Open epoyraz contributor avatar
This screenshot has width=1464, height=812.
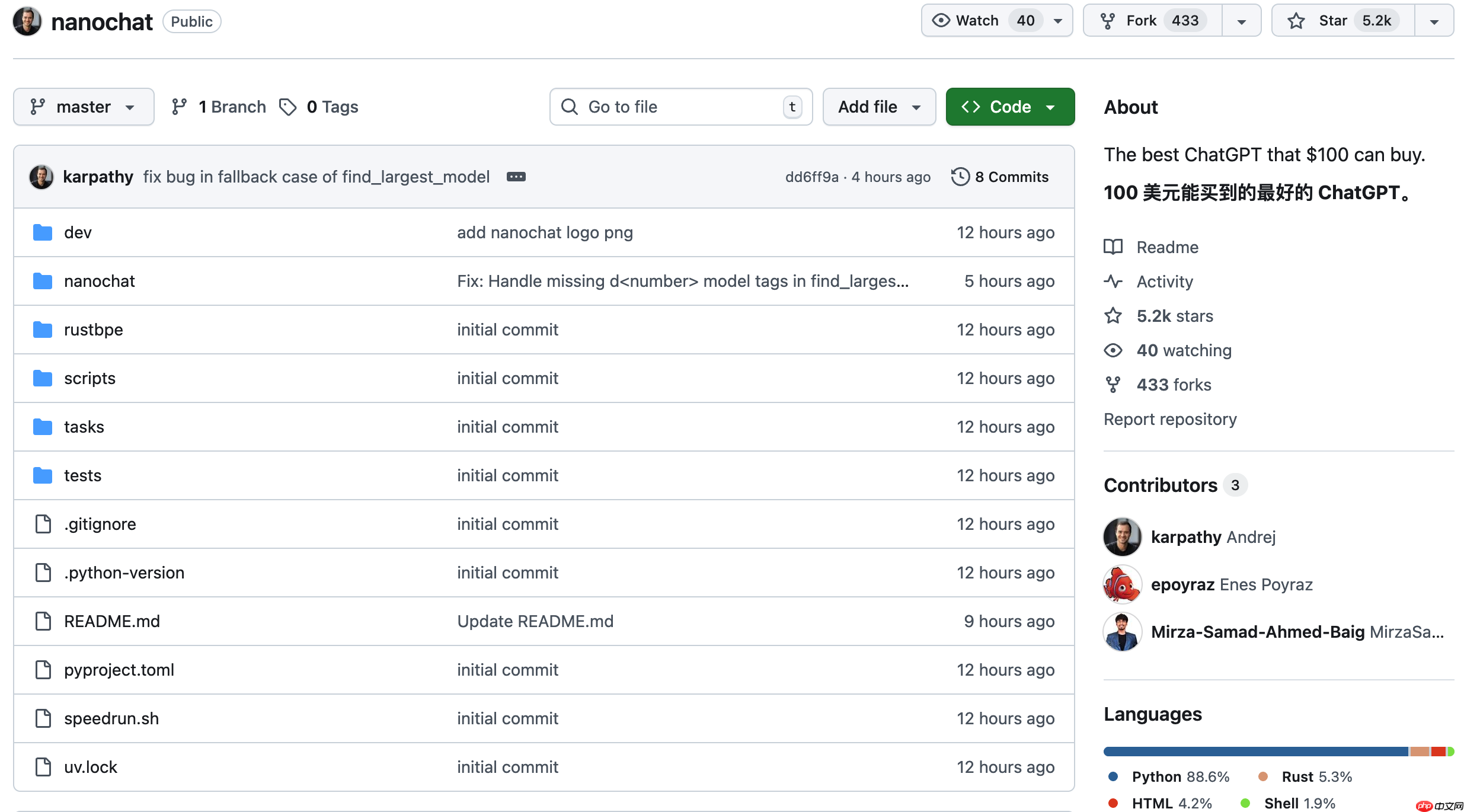1122,584
